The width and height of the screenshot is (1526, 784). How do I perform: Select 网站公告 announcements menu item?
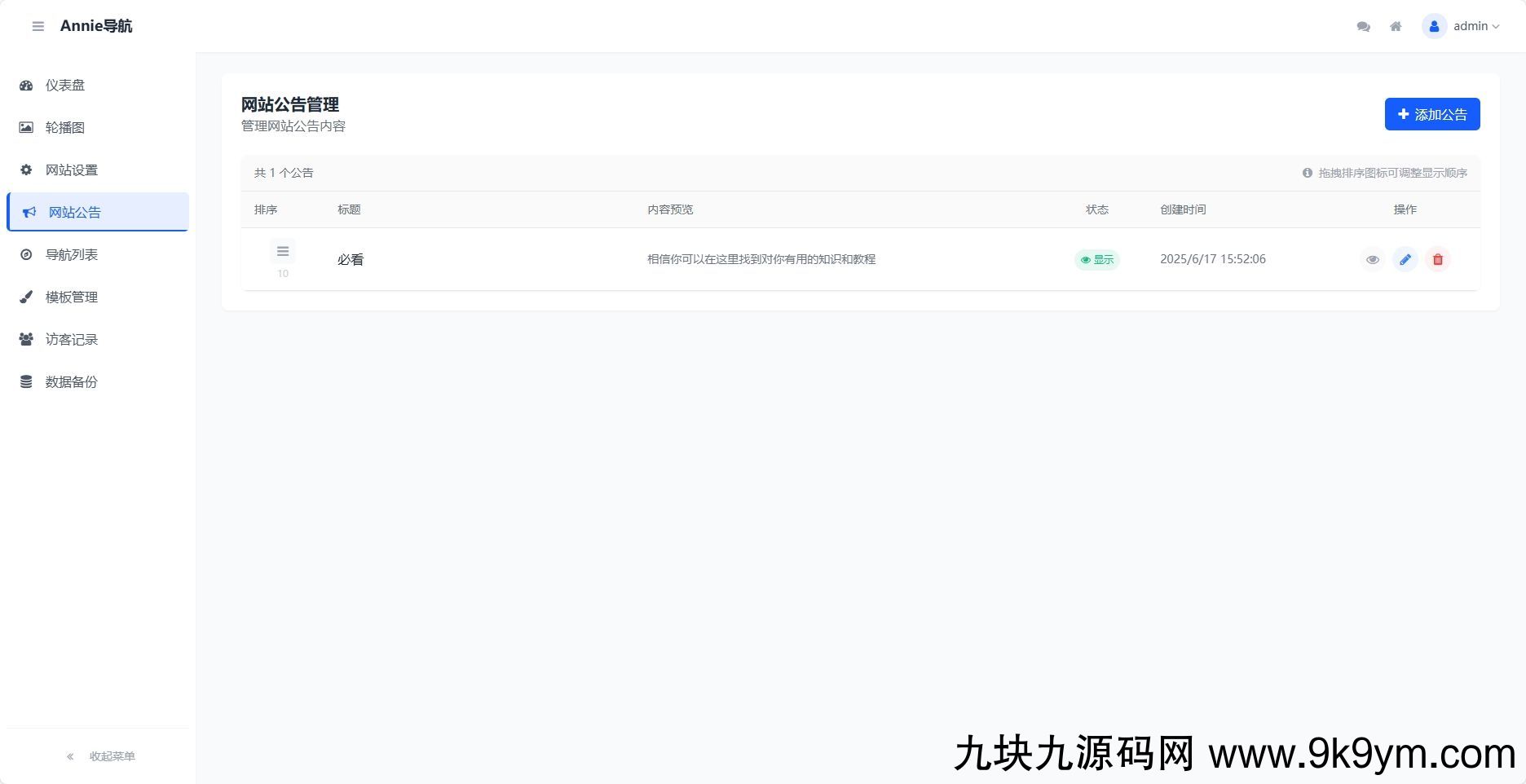[x=98, y=212]
